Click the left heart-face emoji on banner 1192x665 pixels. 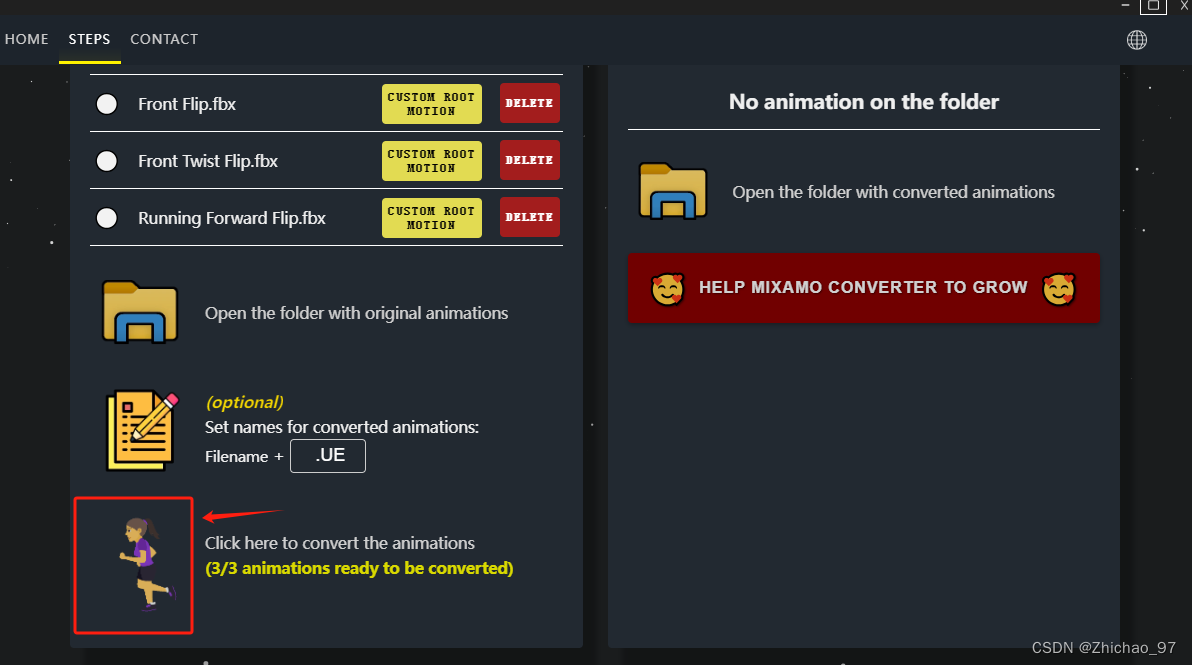pyautogui.click(x=667, y=289)
